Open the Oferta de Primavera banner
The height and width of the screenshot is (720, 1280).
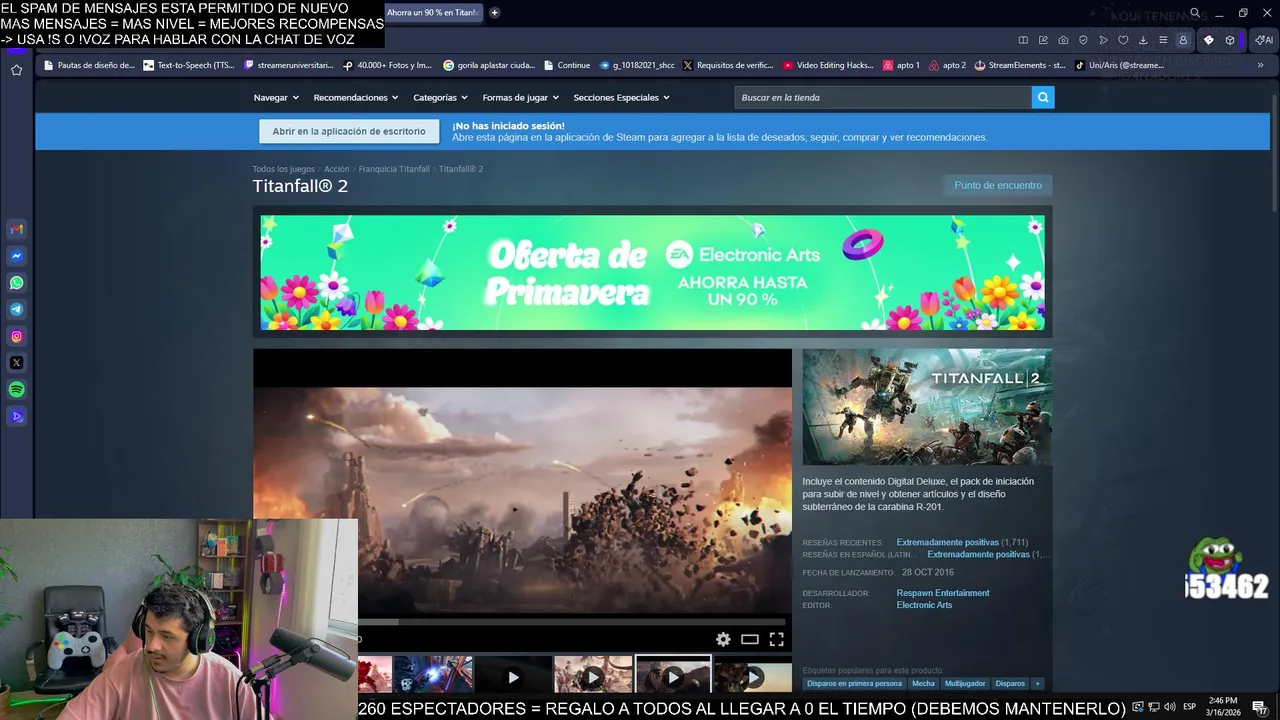652,272
